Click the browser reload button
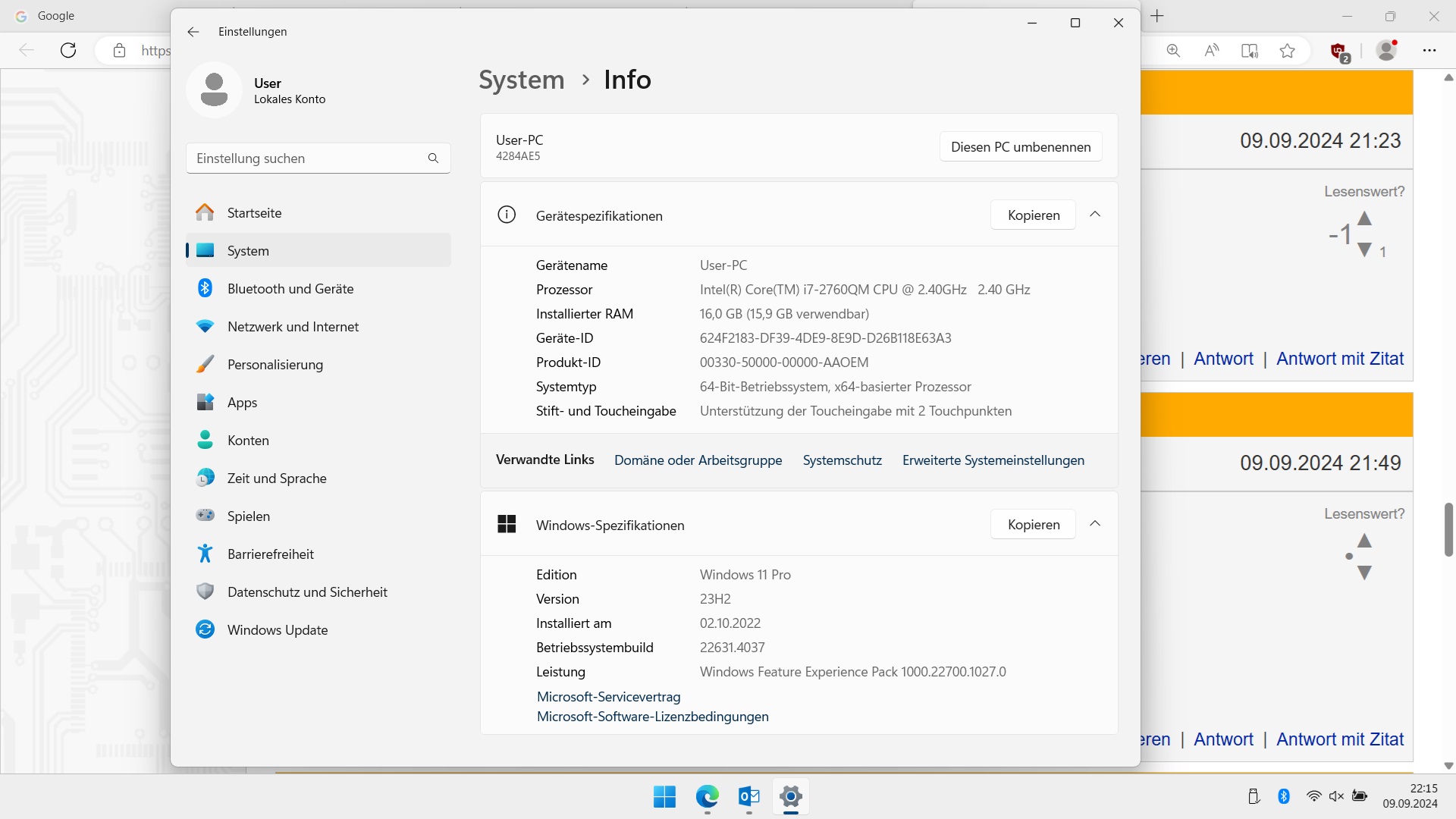 (x=68, y=51)
